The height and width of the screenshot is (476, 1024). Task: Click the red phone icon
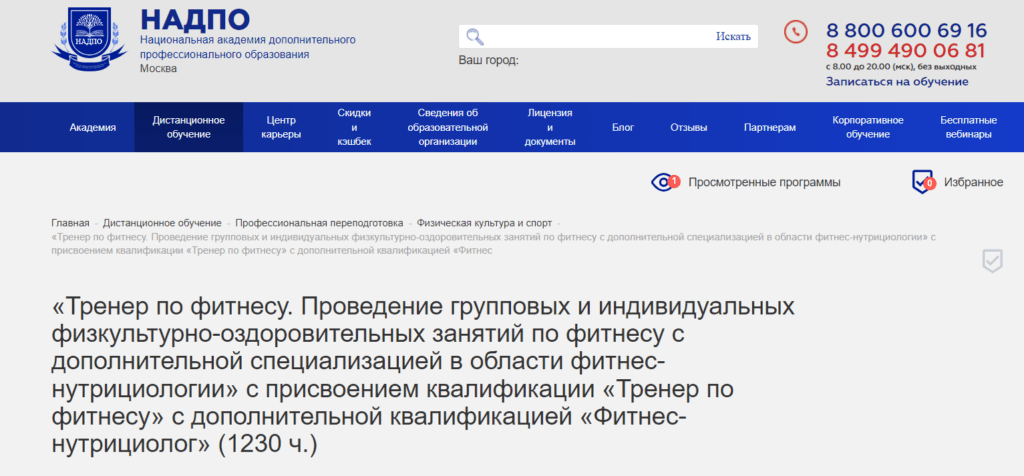[795, 31]
